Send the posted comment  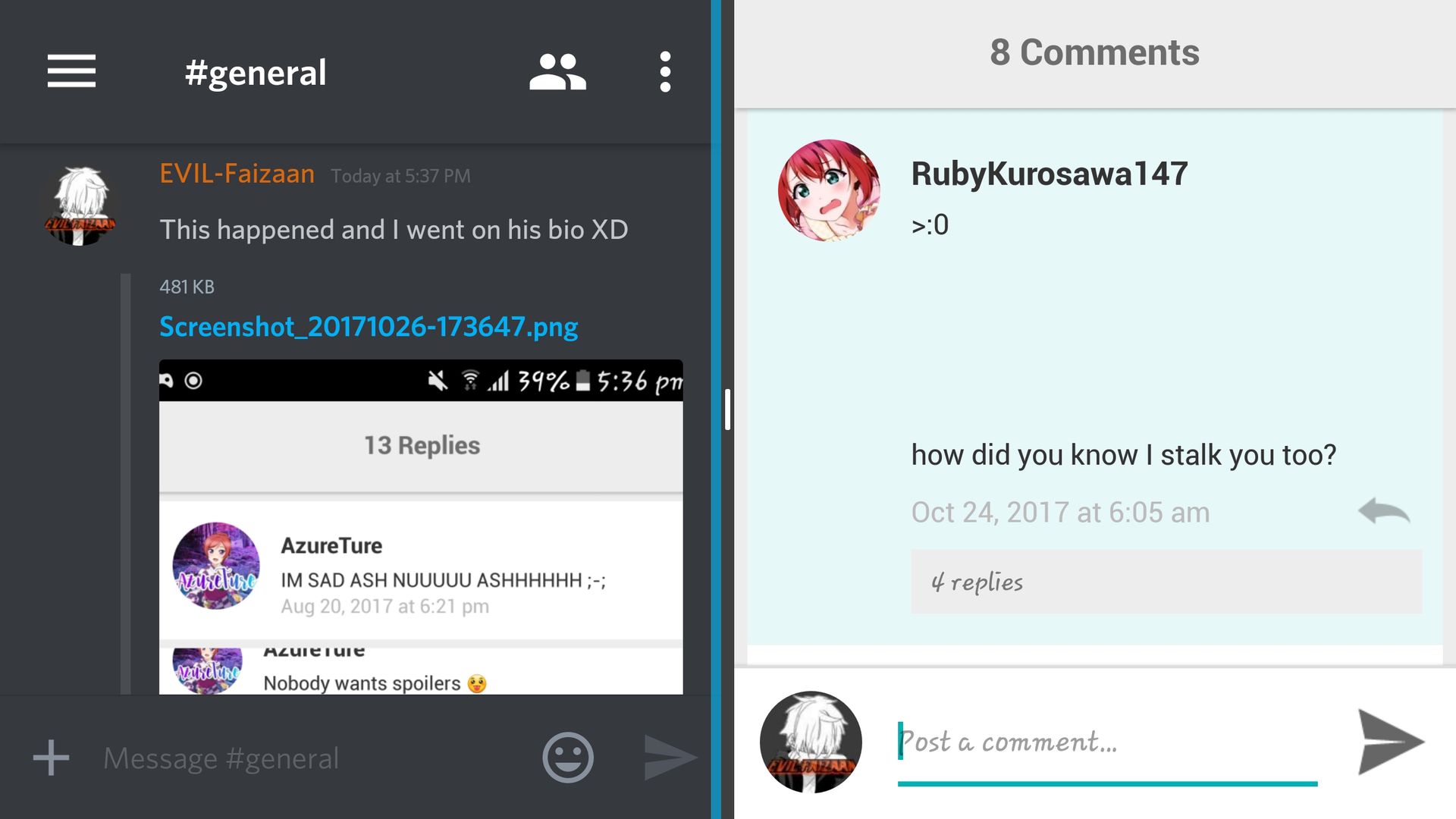1391,742
